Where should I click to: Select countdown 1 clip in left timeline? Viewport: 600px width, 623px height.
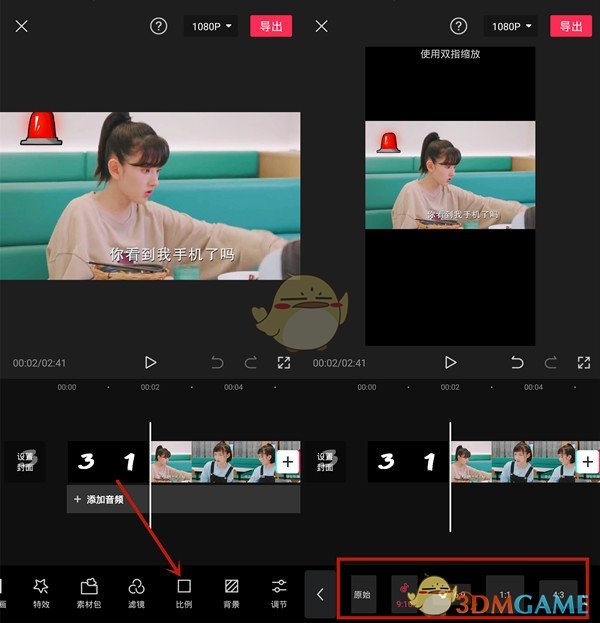(x=129, y=462)
